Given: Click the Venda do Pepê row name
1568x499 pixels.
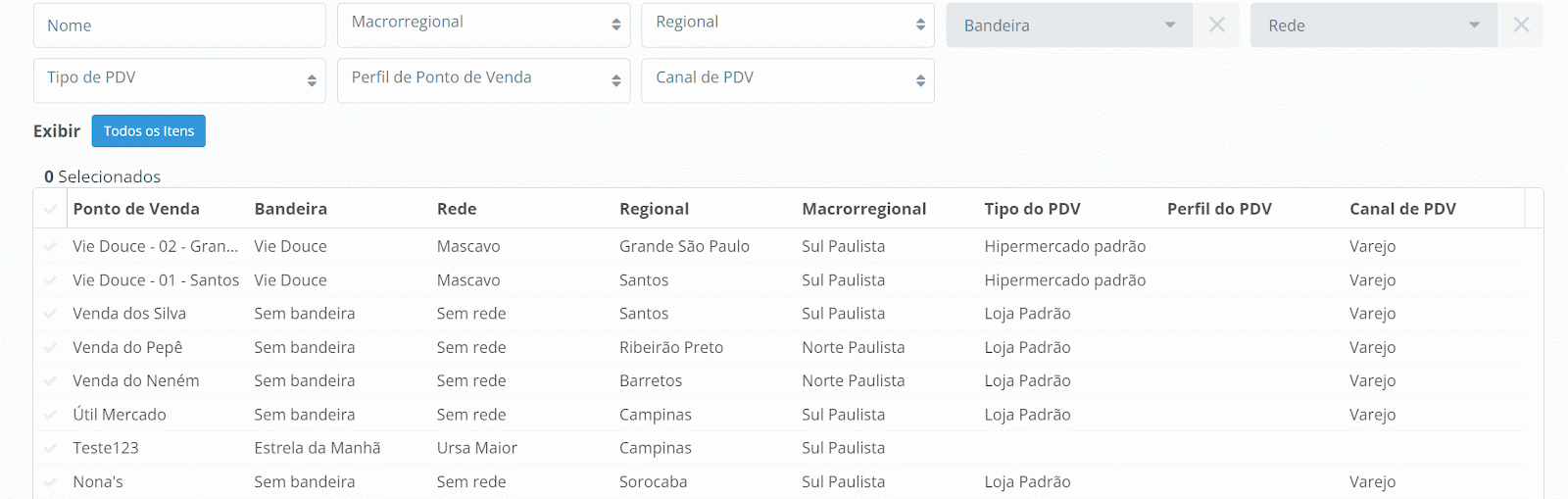Looking at the screenshot, I should (x=127, y=347).
